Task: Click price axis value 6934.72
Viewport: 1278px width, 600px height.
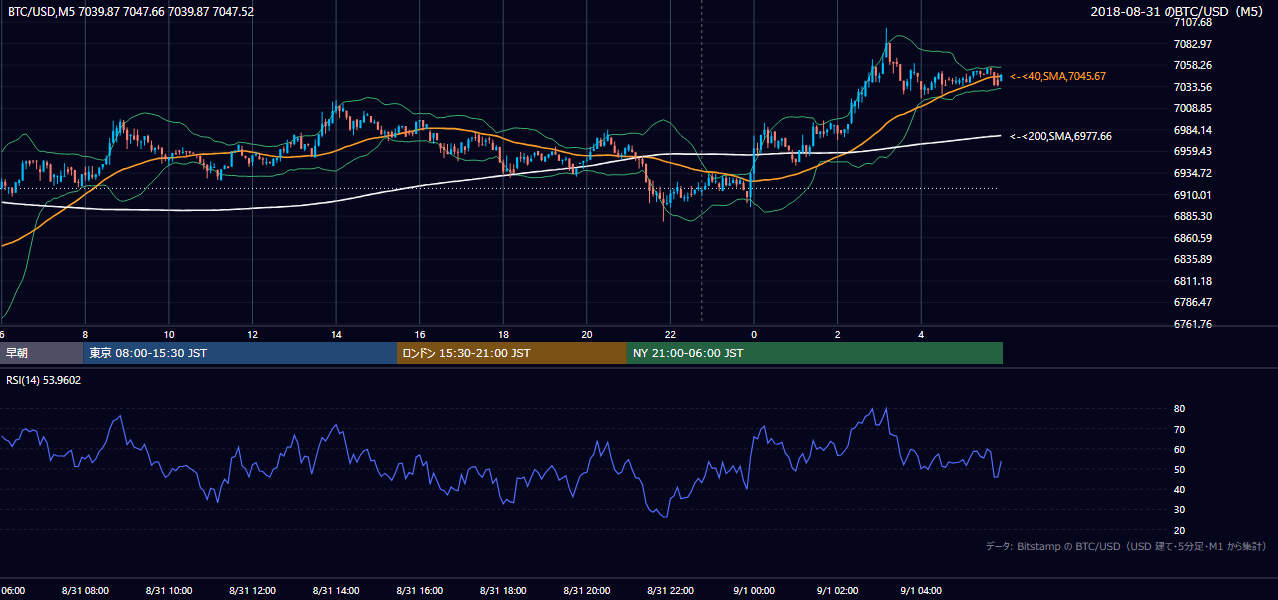Action: tap(1194, 173)
